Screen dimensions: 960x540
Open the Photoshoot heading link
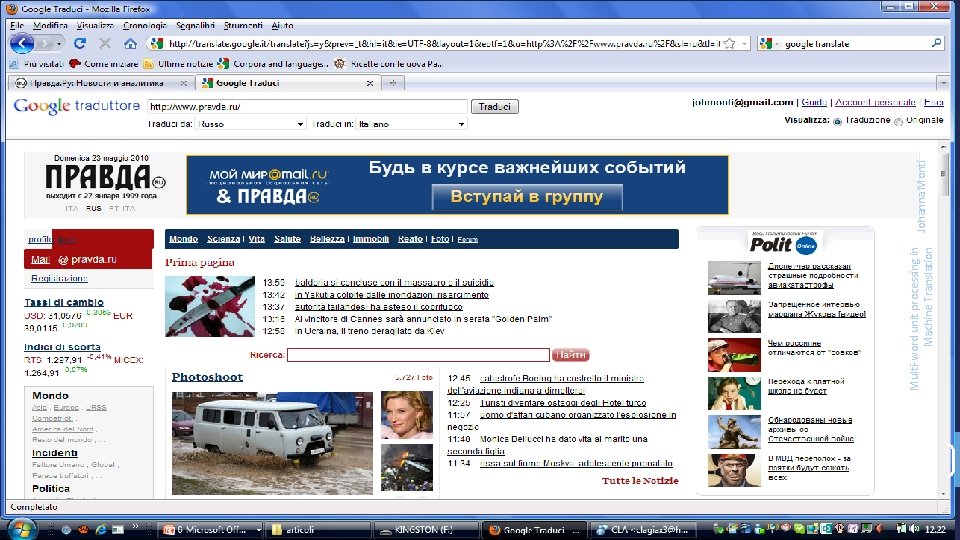point(207,377)
